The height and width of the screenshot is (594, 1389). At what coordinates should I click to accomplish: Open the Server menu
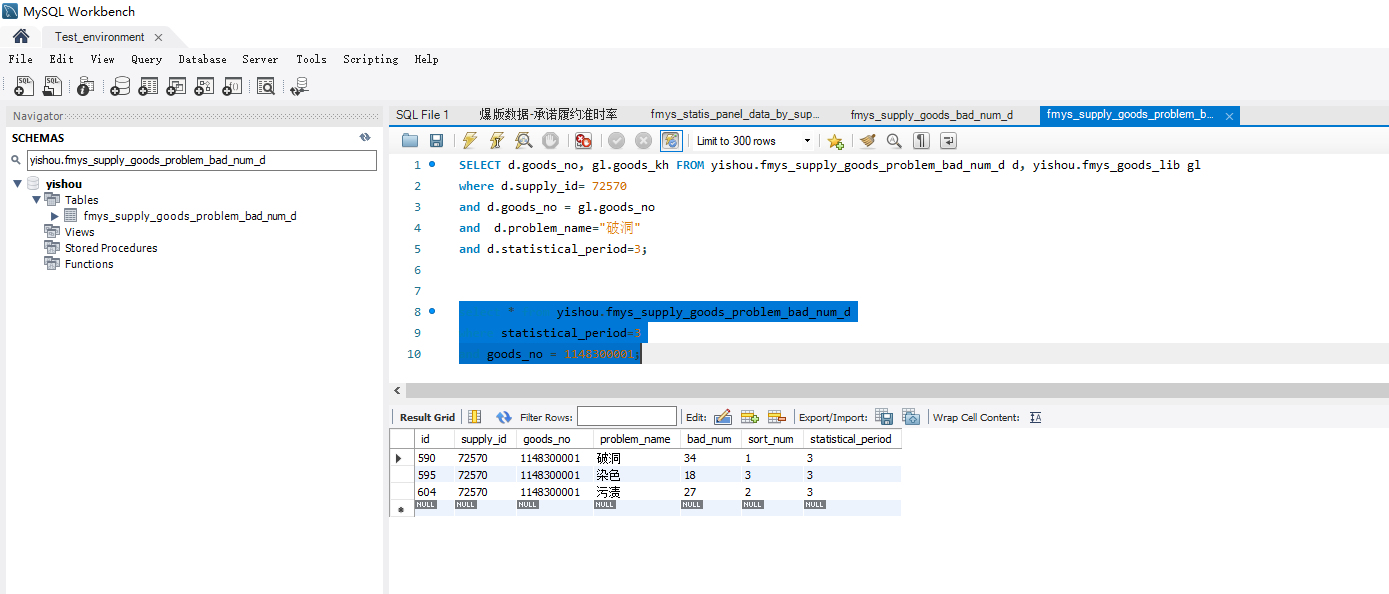point(260,59)
